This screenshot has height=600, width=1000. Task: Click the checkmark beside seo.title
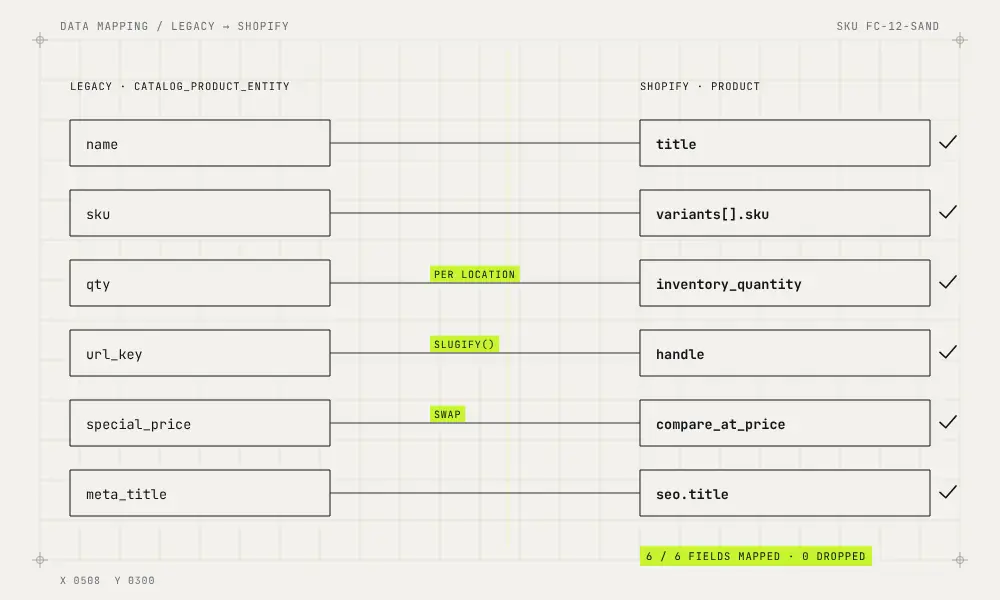pyautogui.click(x=948, y=492)
